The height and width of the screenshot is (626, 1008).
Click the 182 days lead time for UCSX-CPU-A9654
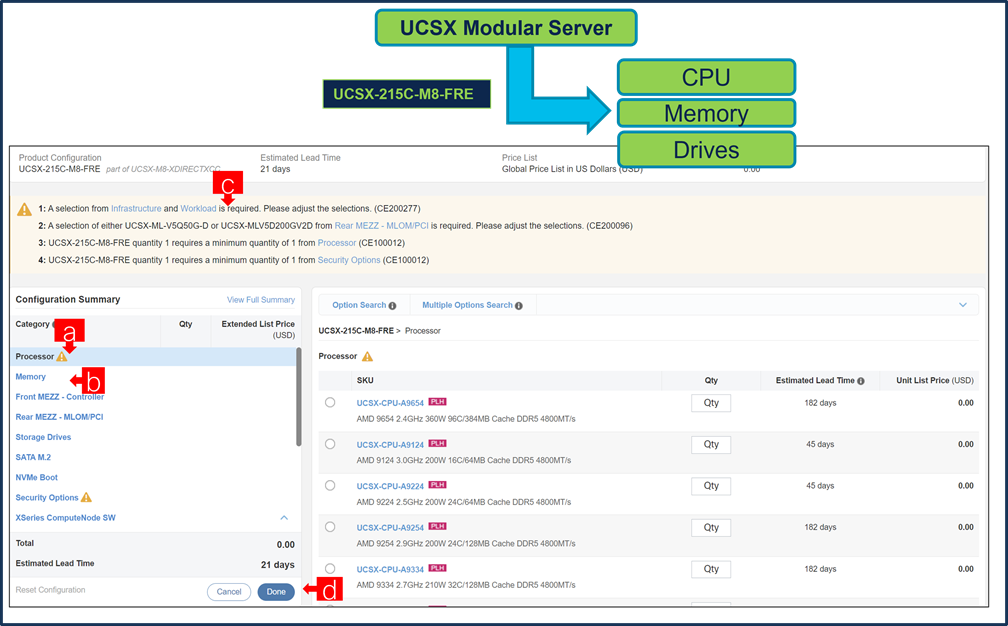820,403
